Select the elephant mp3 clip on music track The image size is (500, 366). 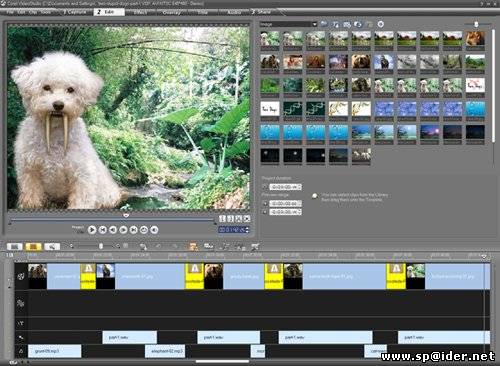(x=165, y=351)
